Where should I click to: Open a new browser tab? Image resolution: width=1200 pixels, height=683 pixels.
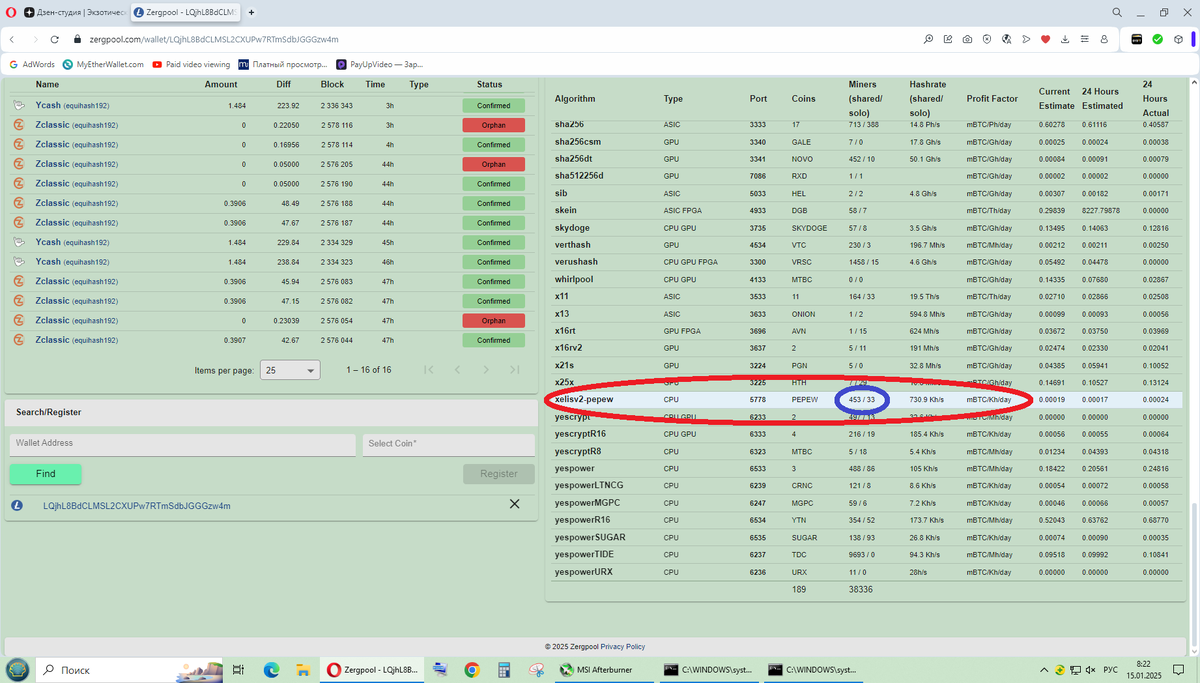pyautogui.click(x=250, y=12)
